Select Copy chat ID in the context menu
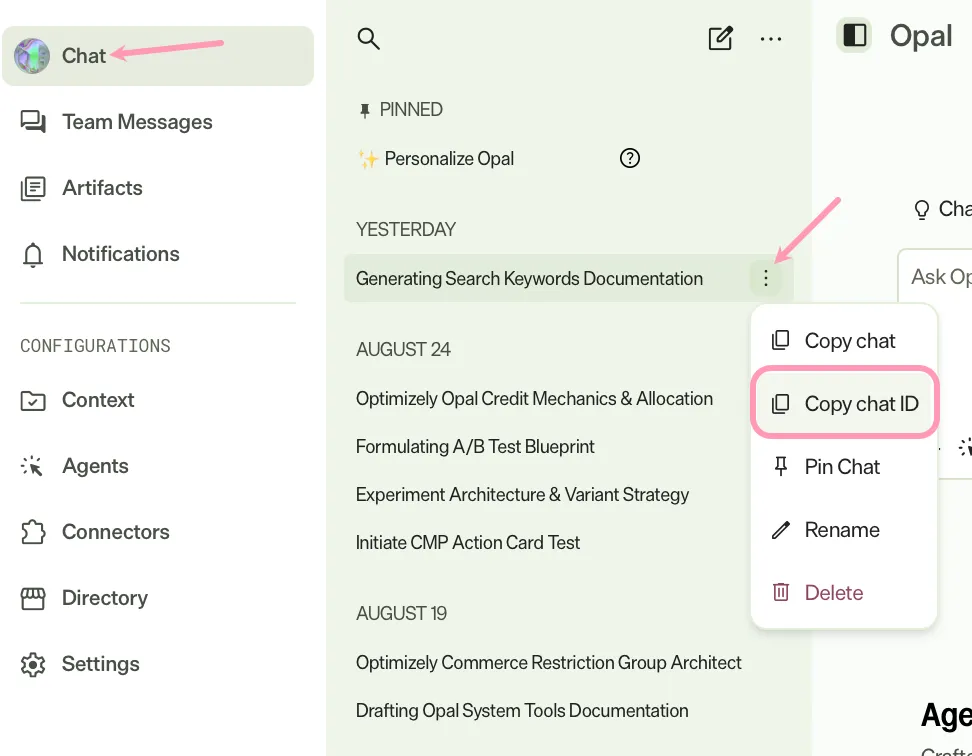 [844, 403]
